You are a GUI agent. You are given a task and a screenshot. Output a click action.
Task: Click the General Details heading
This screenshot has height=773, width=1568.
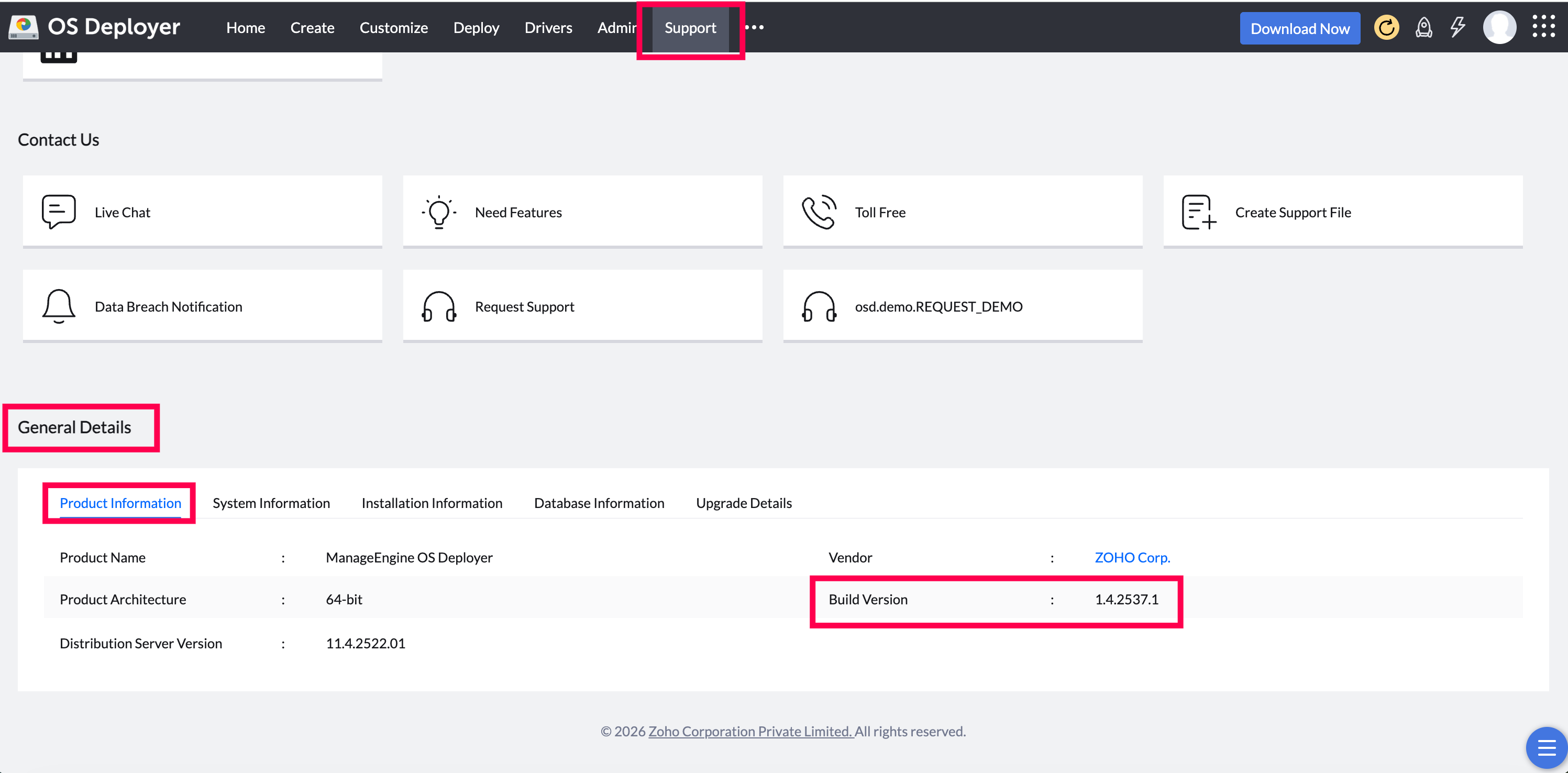click(74, 427)
